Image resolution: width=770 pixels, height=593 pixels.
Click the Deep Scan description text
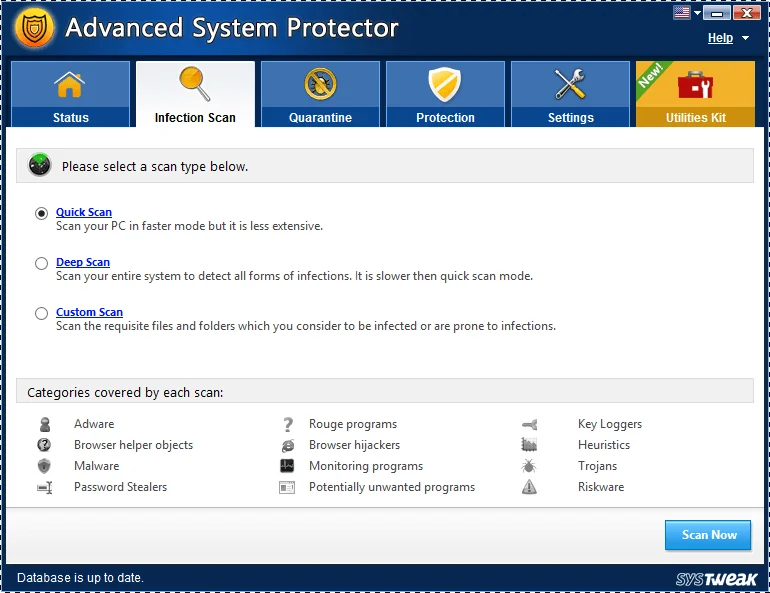(294, 276)
